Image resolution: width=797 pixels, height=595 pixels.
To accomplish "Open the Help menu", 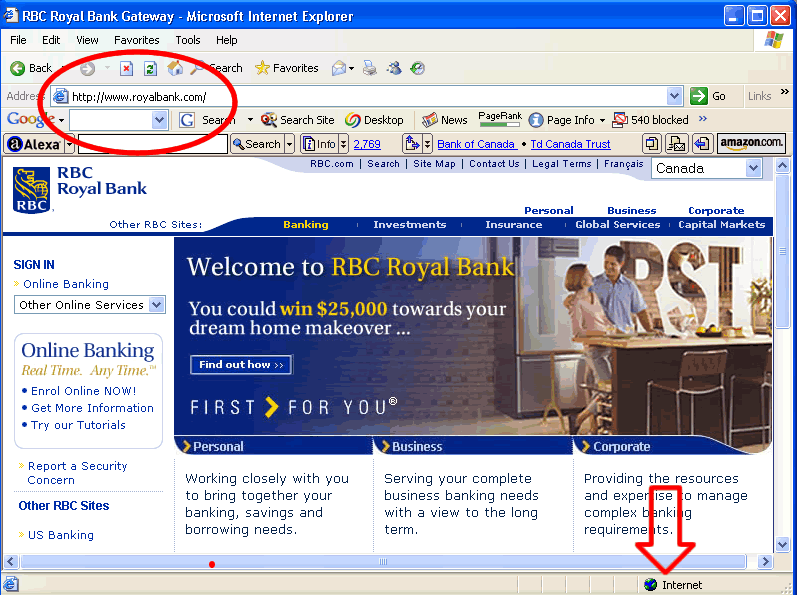I will 227,40.
